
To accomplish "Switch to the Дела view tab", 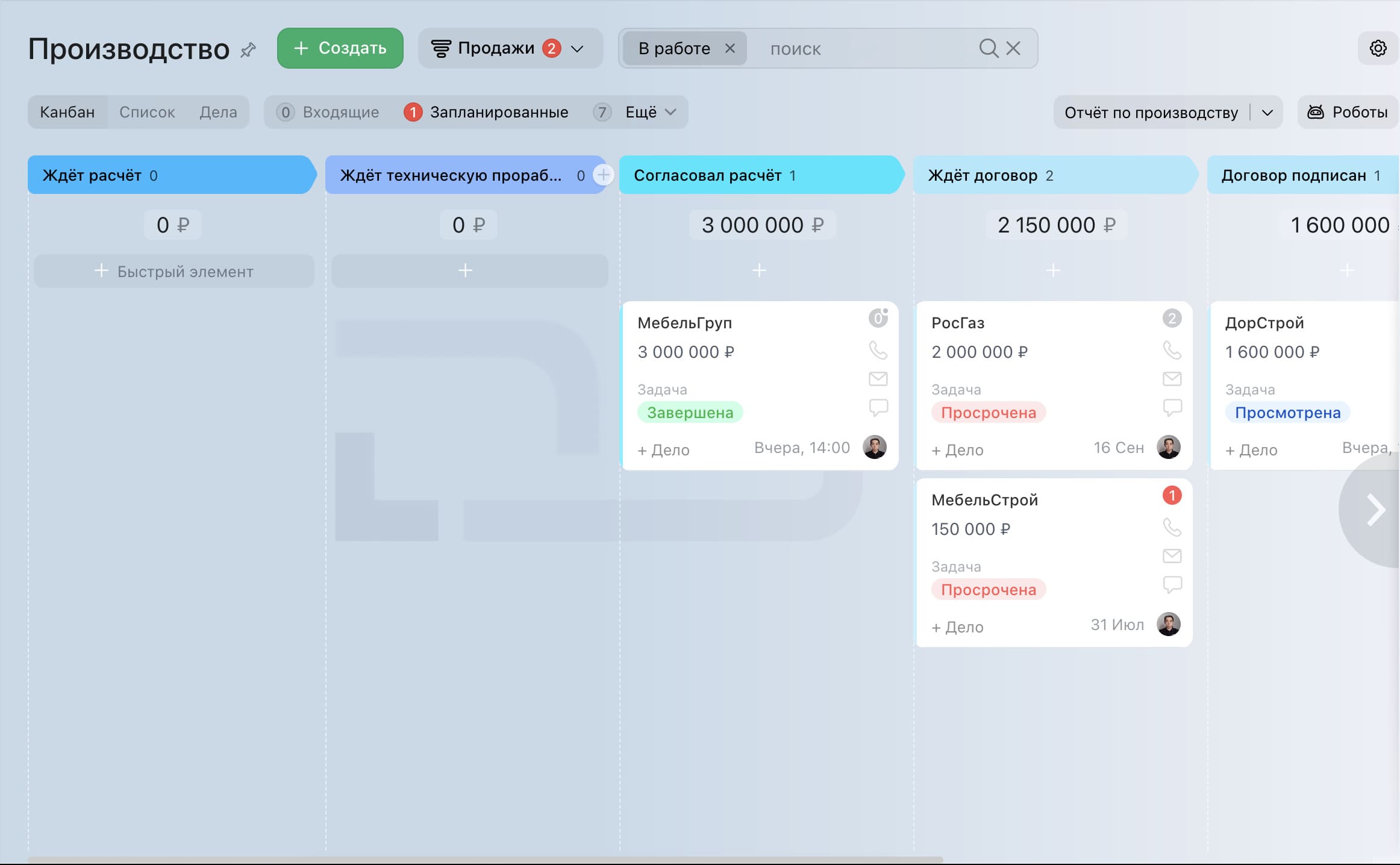I will pos(218,112).
